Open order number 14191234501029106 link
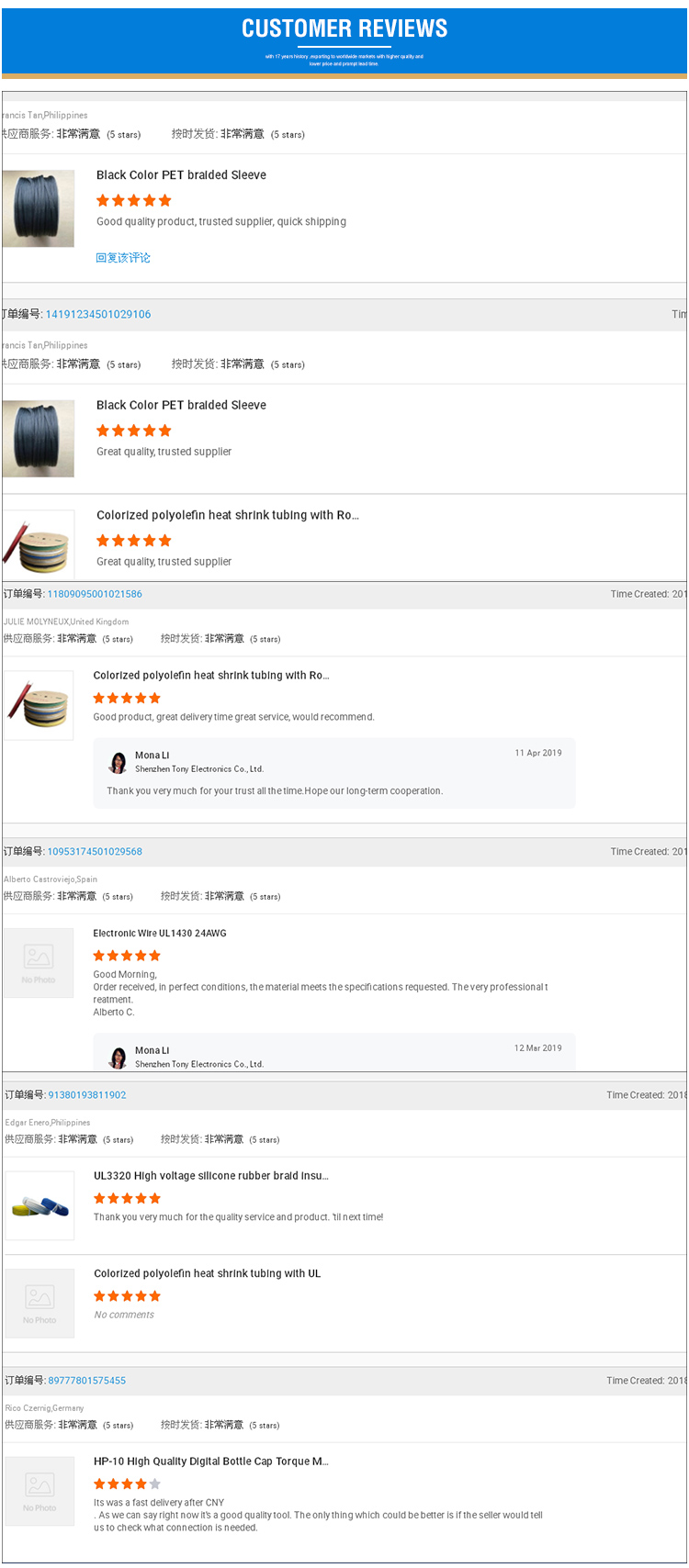 (x=98, y=314)
